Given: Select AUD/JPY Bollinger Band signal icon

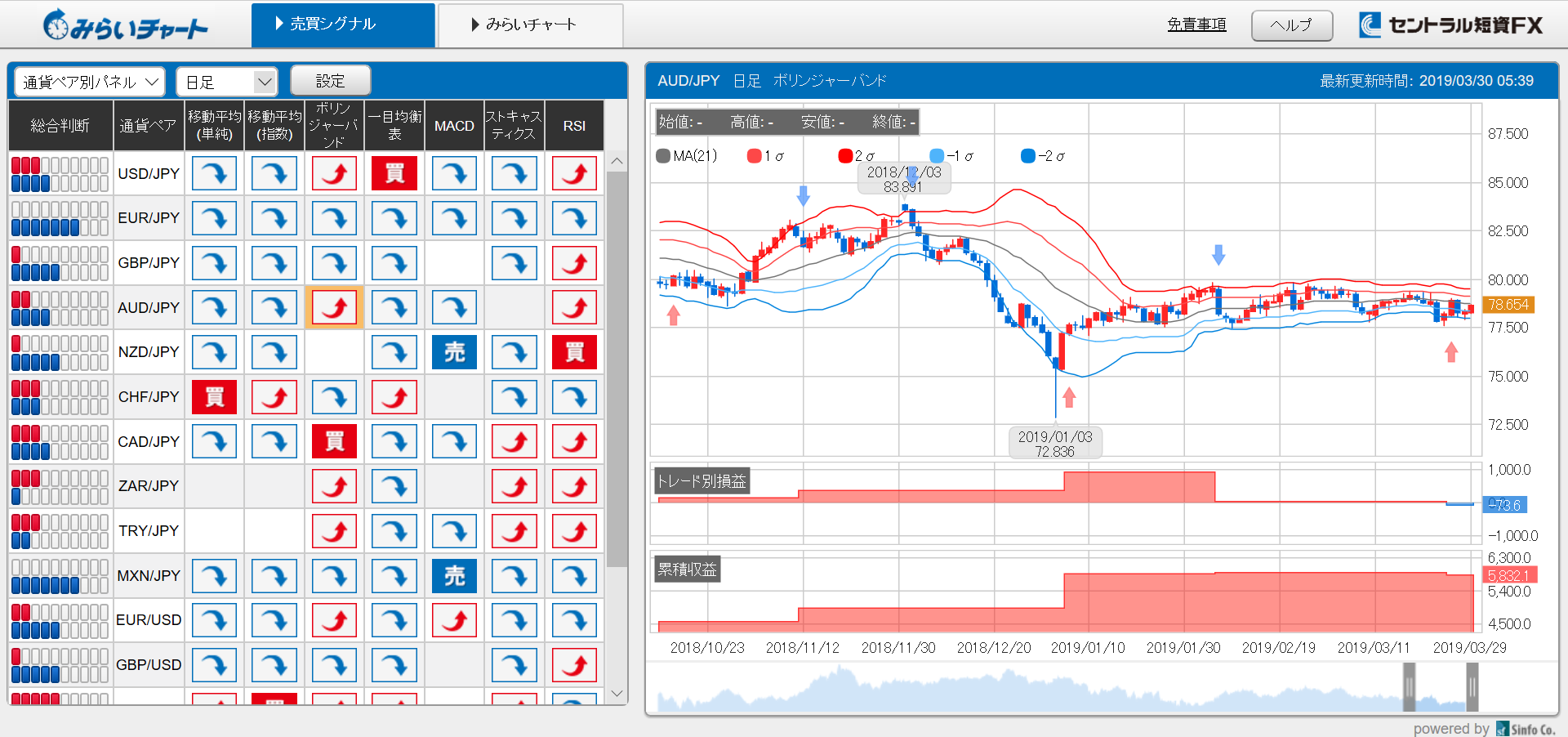Looking at the screenshot, I should 334,308.
